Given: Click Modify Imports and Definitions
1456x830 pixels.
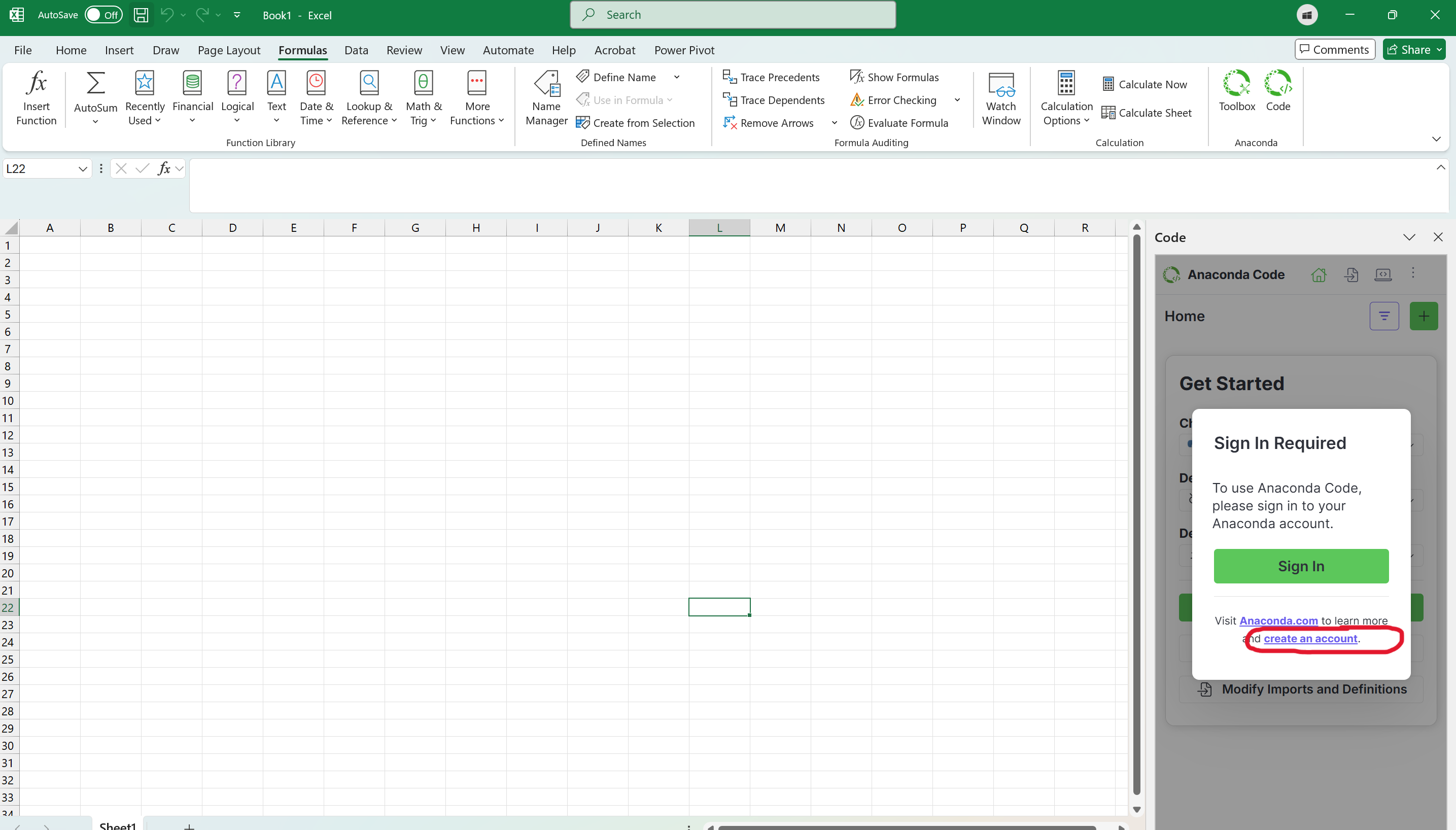Looking at the screenshot, I should [x=1301, y=689].
